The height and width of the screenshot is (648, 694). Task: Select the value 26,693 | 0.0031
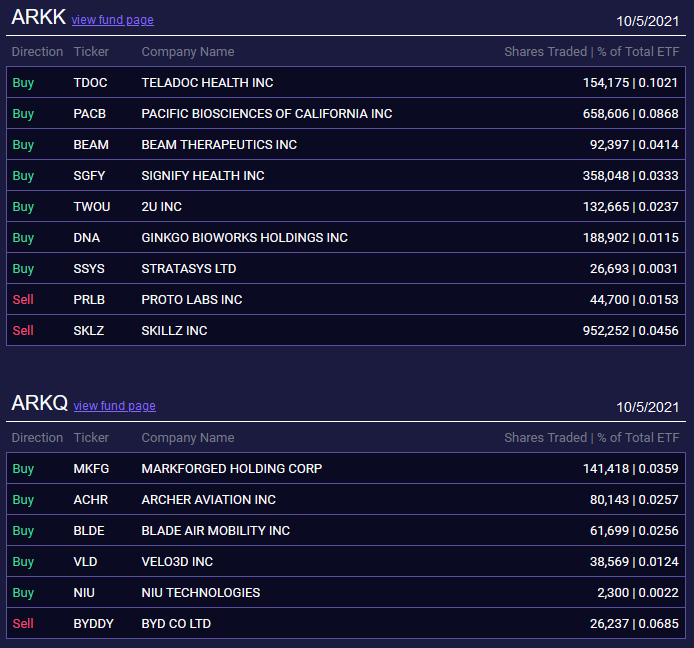pyautogui.click(x=634, y=269)
